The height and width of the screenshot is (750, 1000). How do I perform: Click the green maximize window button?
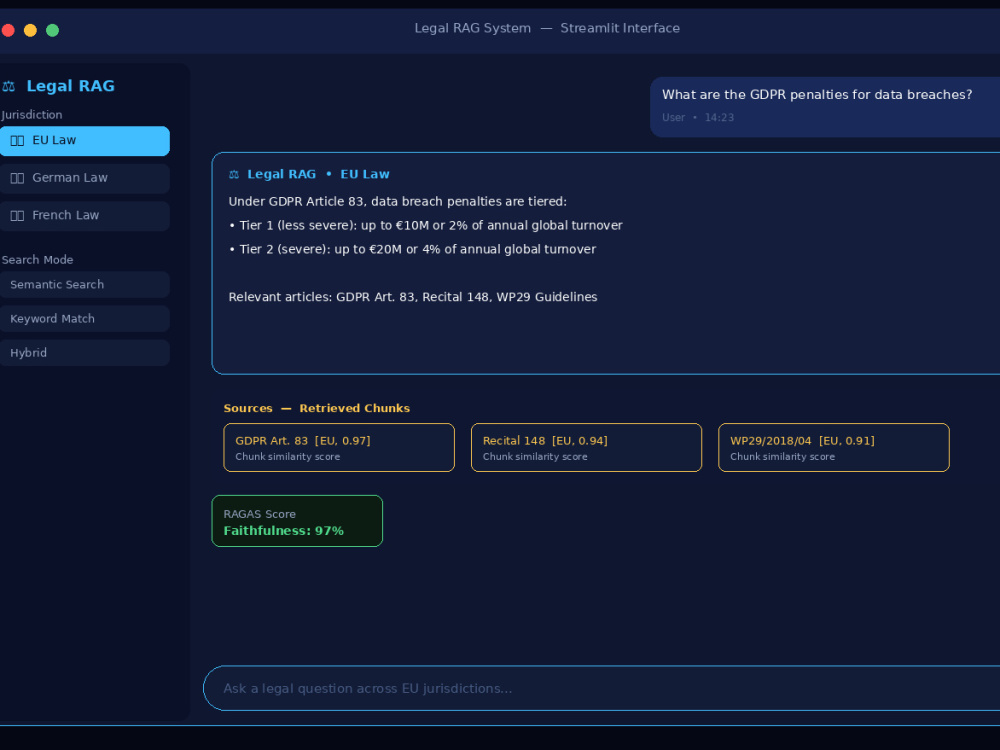pos(52,30)
